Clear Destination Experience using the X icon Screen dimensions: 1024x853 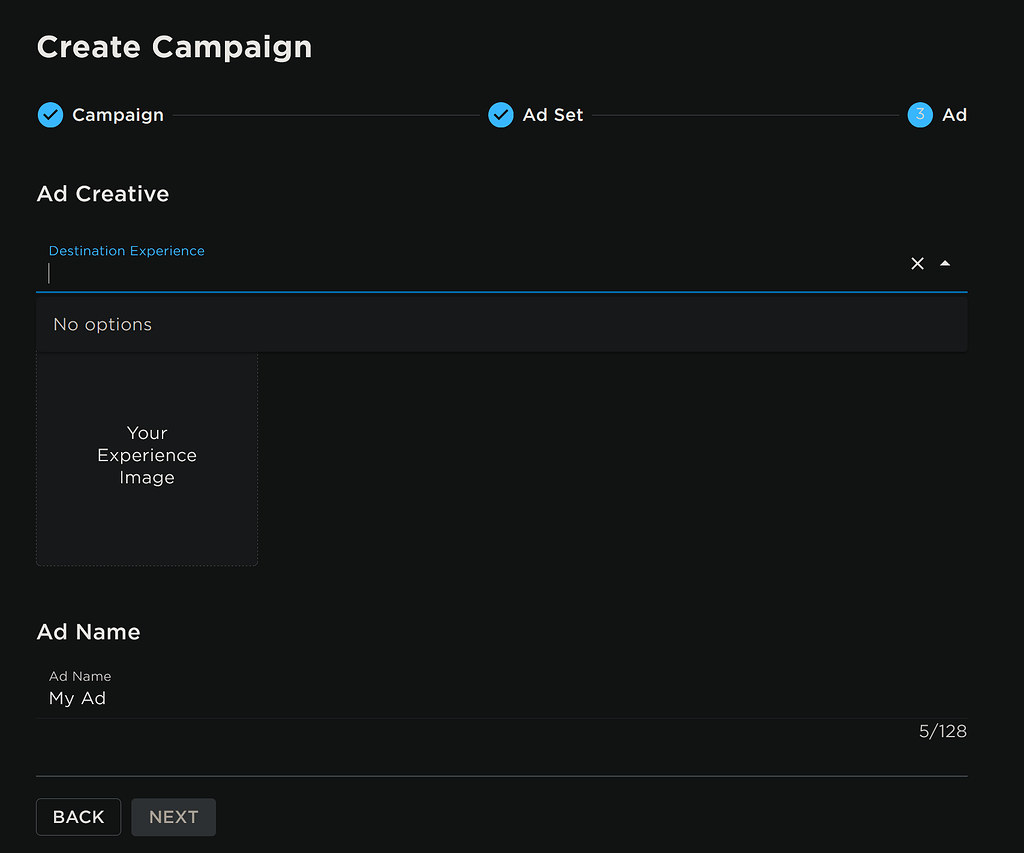point(917,263)
